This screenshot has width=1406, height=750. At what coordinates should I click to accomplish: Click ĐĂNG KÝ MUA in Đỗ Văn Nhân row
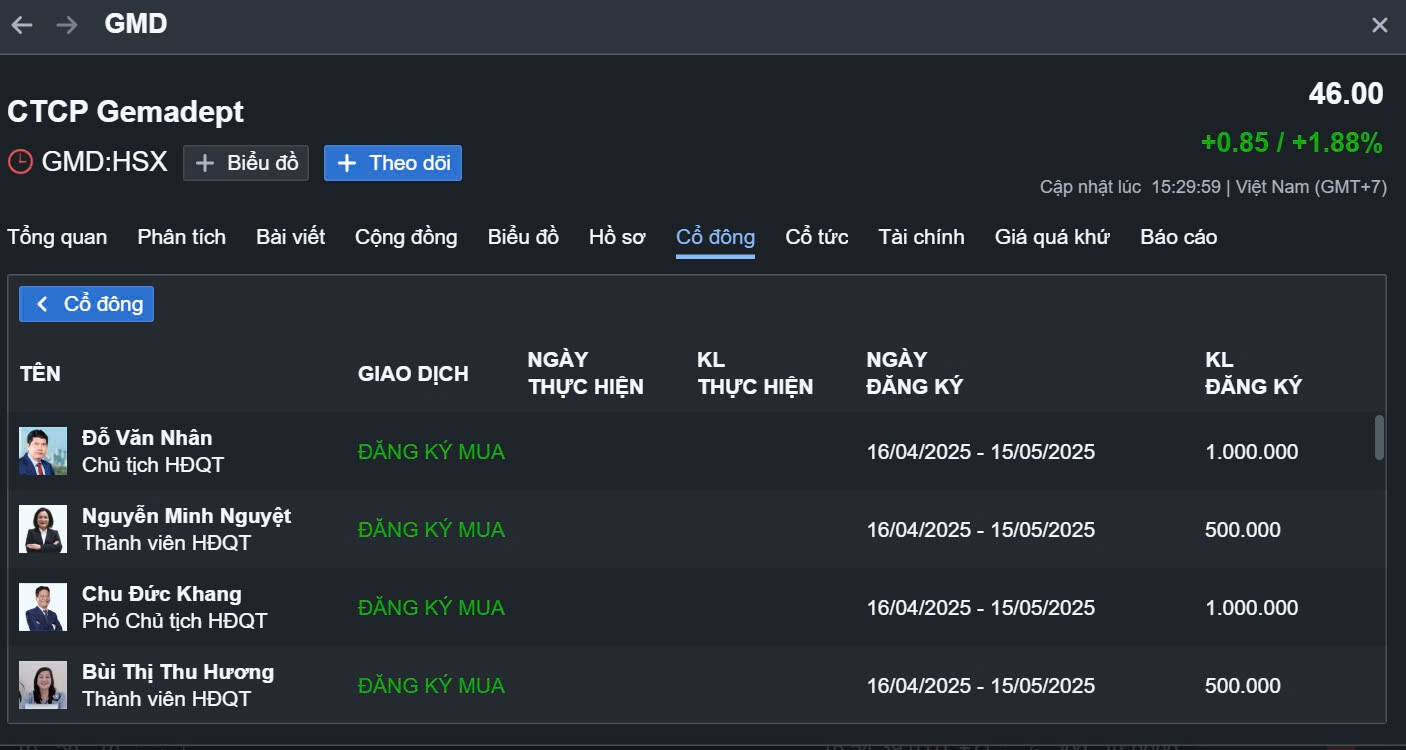click(431, 452)
